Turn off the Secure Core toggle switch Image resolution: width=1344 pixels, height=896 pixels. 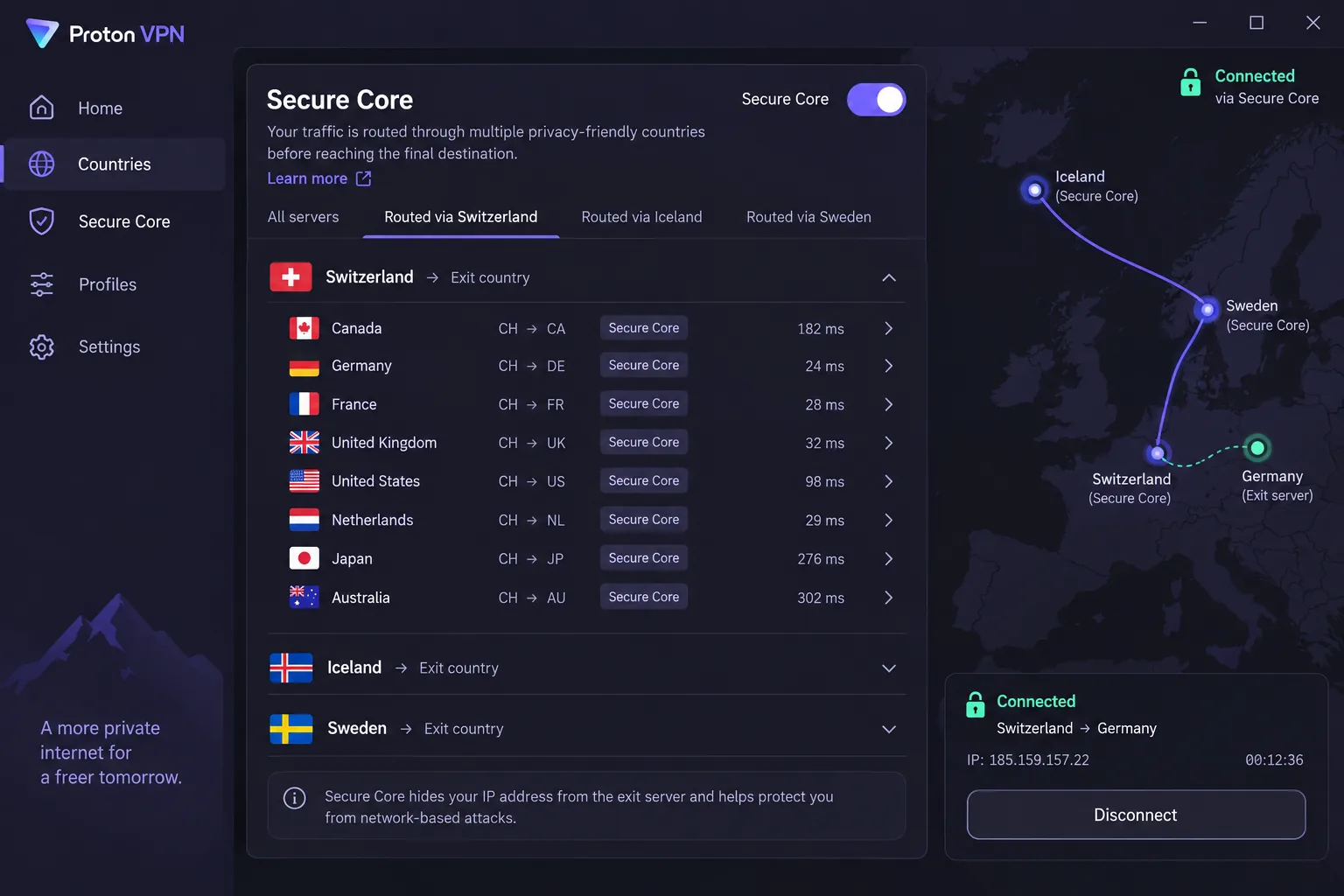point(876,100)
